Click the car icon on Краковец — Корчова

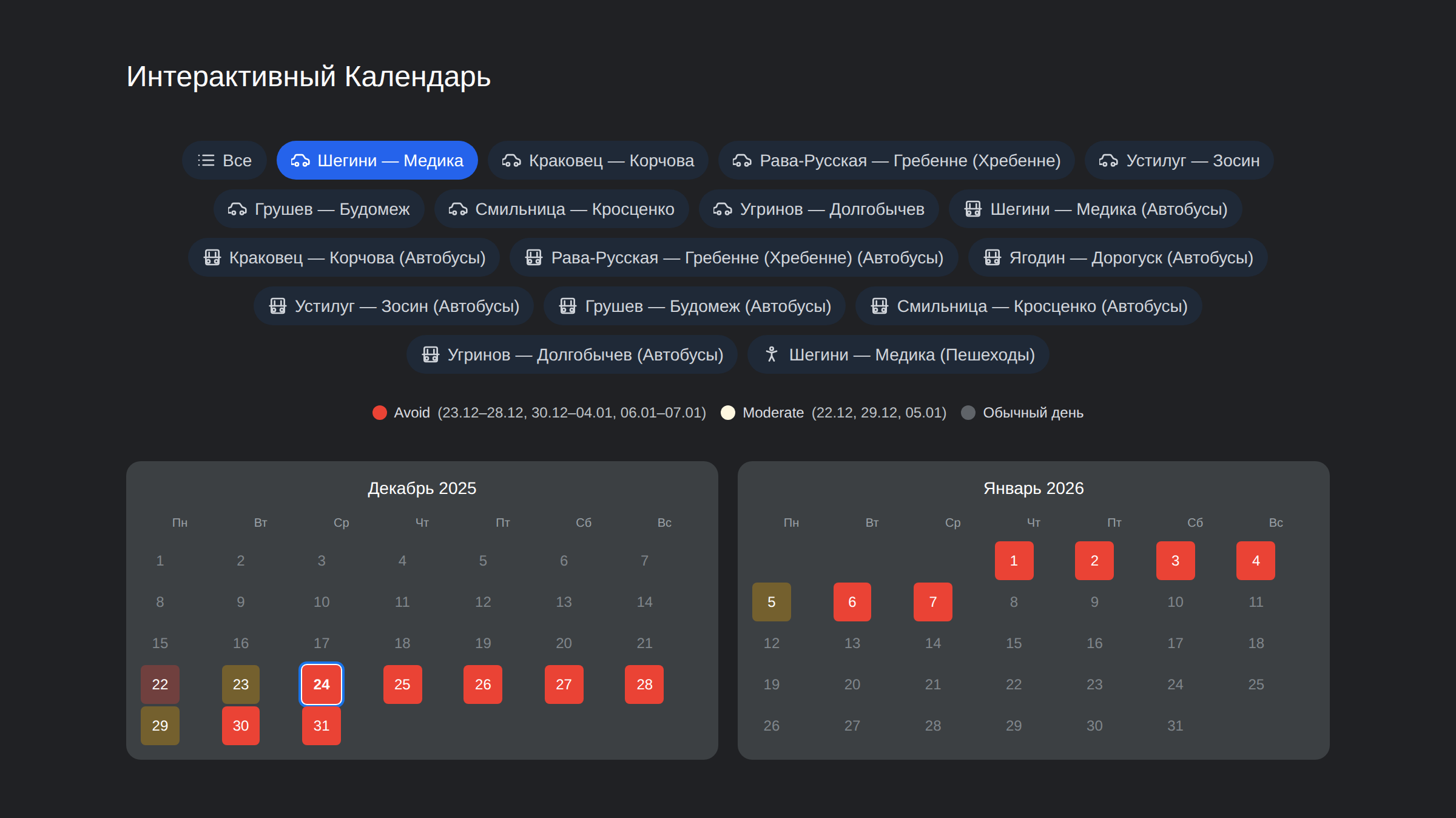tap(511, 160)
